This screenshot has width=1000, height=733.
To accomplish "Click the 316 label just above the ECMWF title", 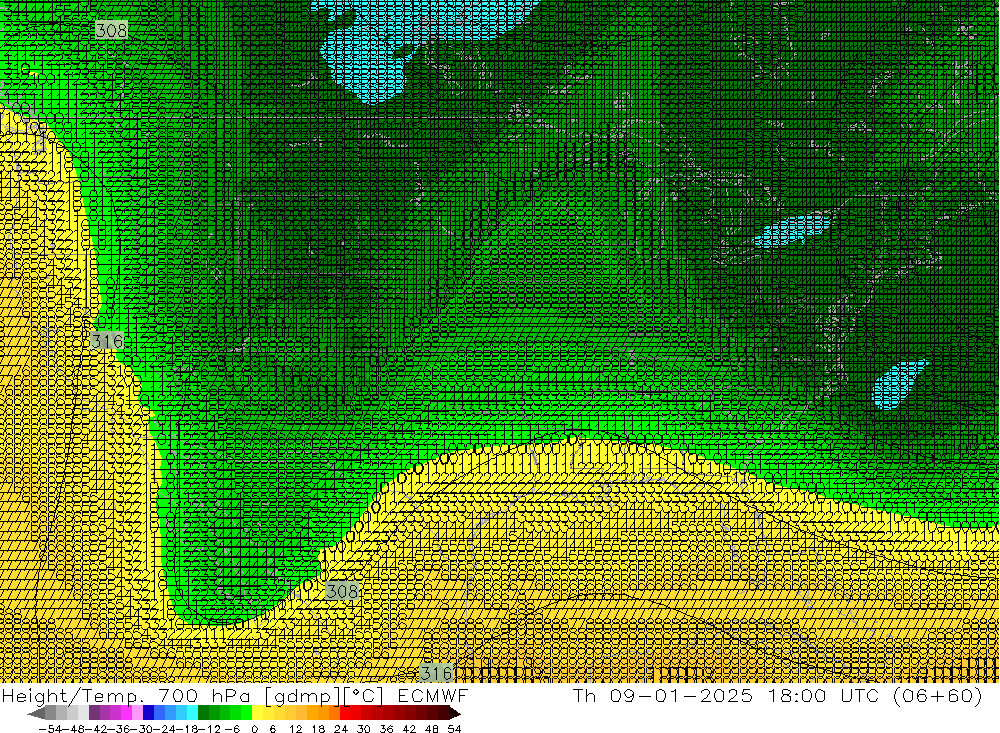I will pyautogui.click(x=436, y=673).
